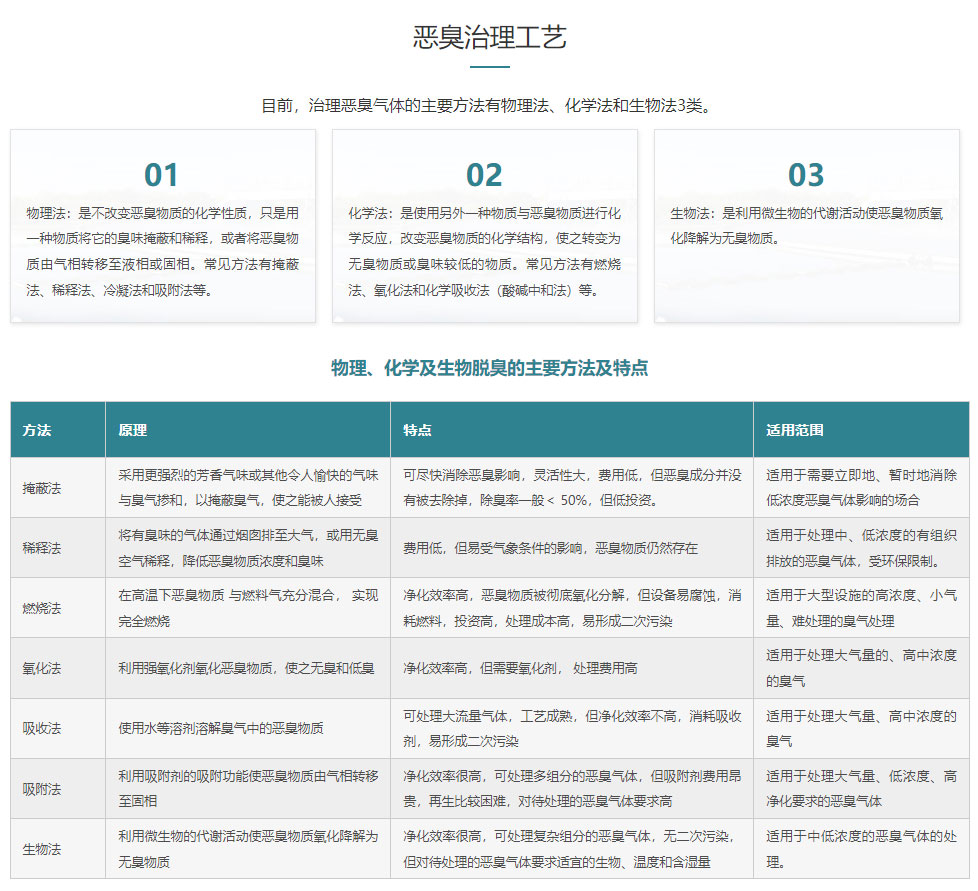
Task: Select the 生物法 table row
Action: pyautogui.click(x=490, y=849)
